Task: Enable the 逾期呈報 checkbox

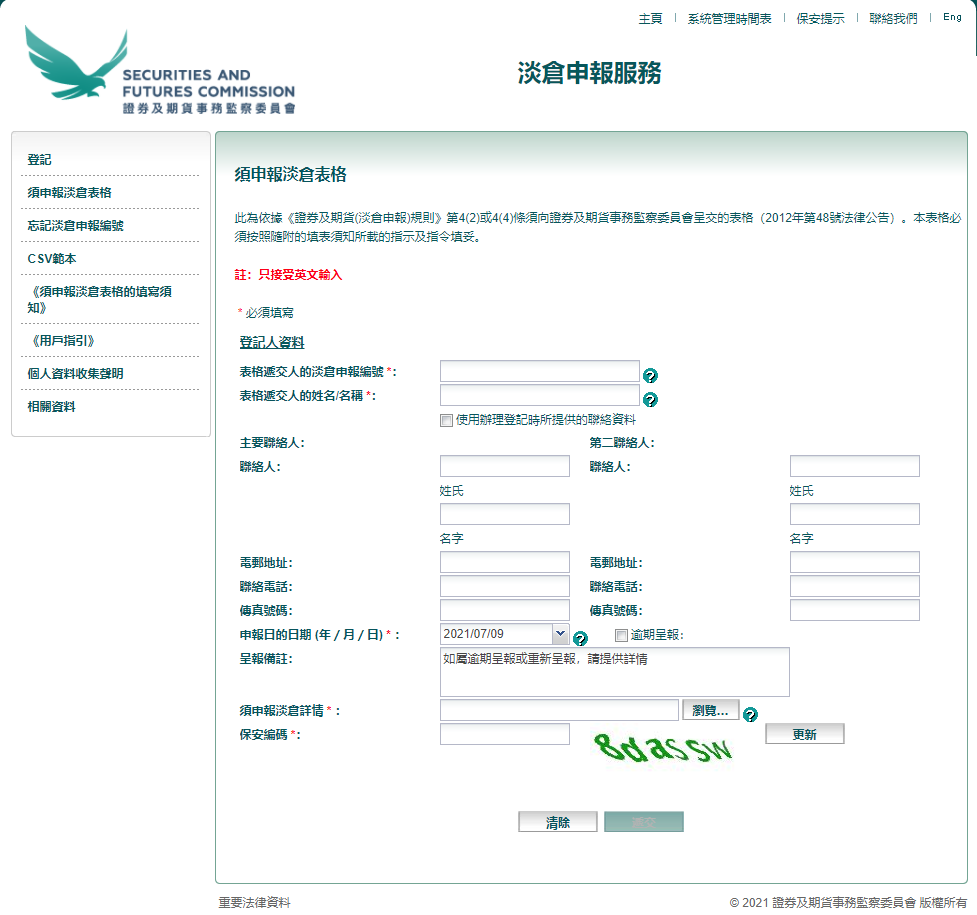Action: tap(621, 635)
